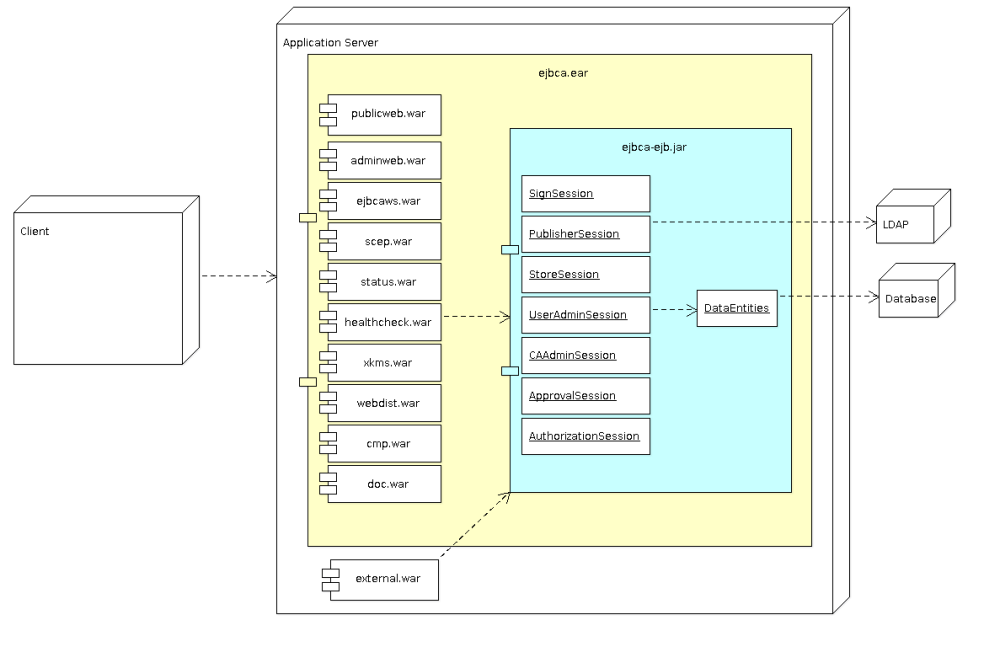Select the DataEntities object
1000x647 pixels.
tap(737, 309)
